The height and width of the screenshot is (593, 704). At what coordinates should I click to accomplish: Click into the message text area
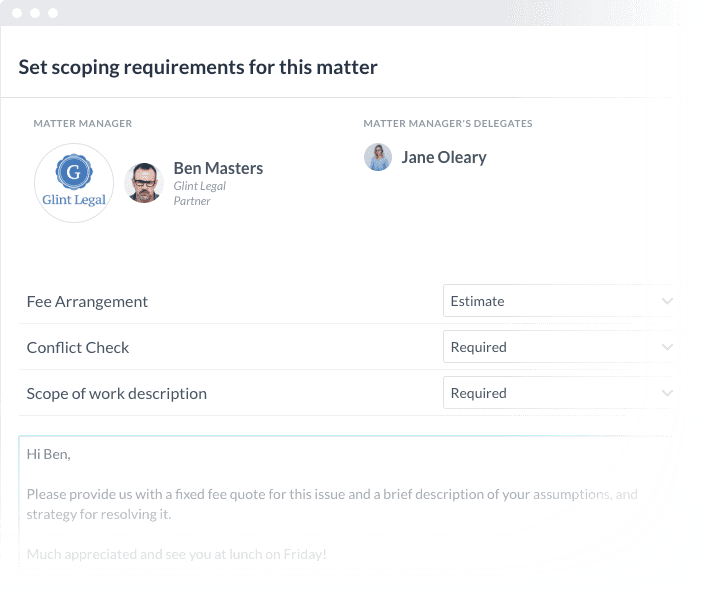[x=346, y=502]
